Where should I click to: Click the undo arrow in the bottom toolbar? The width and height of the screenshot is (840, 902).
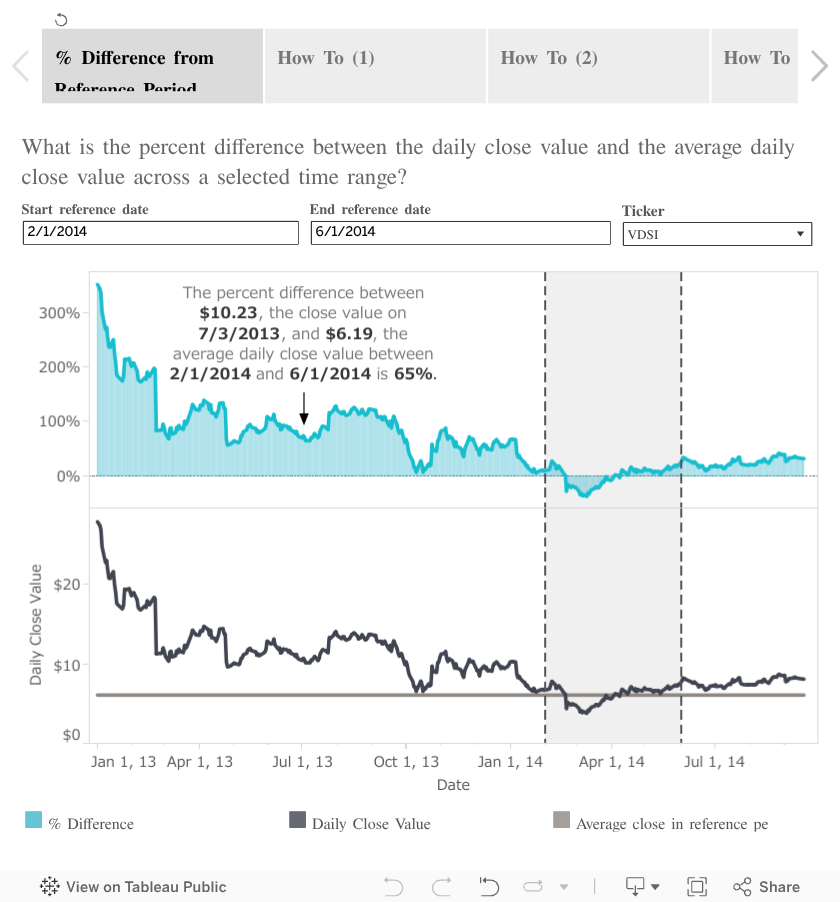coord(393,887)
